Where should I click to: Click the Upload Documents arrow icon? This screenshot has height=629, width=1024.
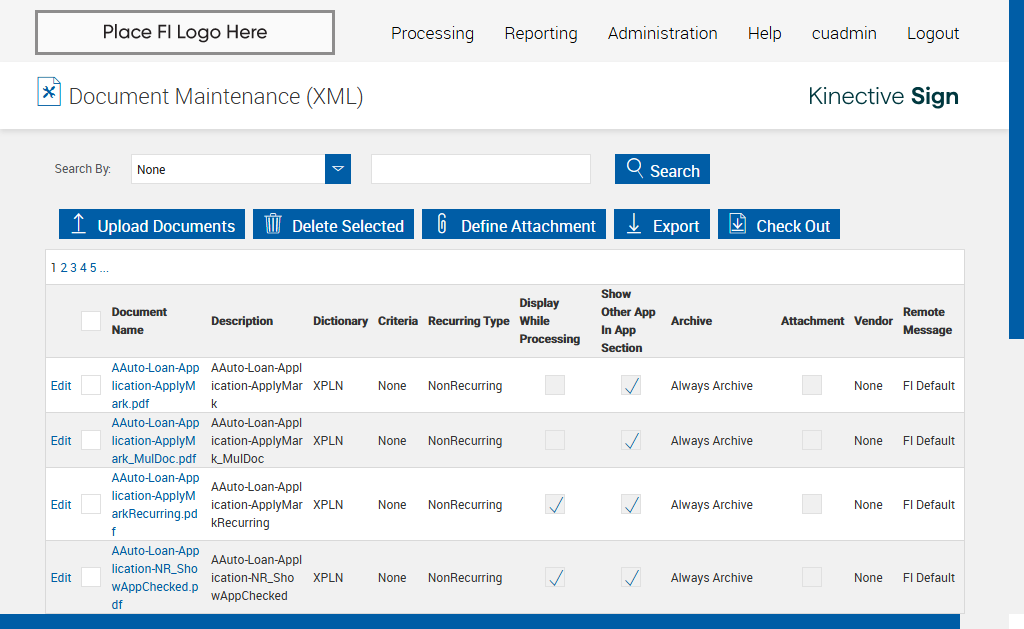[79, 225]
